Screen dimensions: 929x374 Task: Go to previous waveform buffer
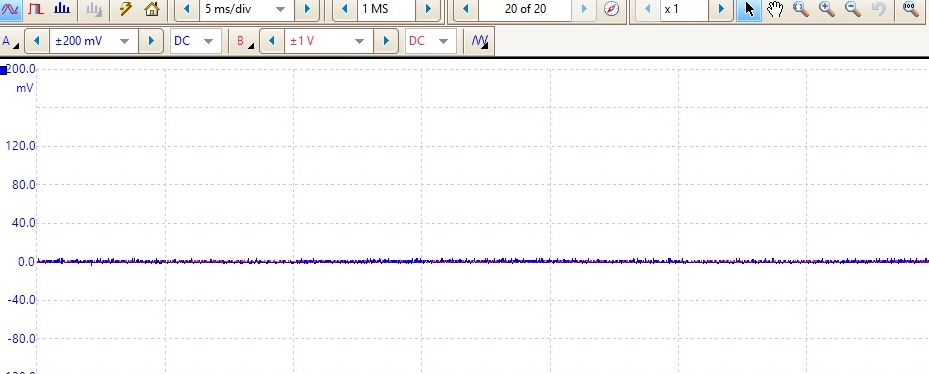coord(466,9)
